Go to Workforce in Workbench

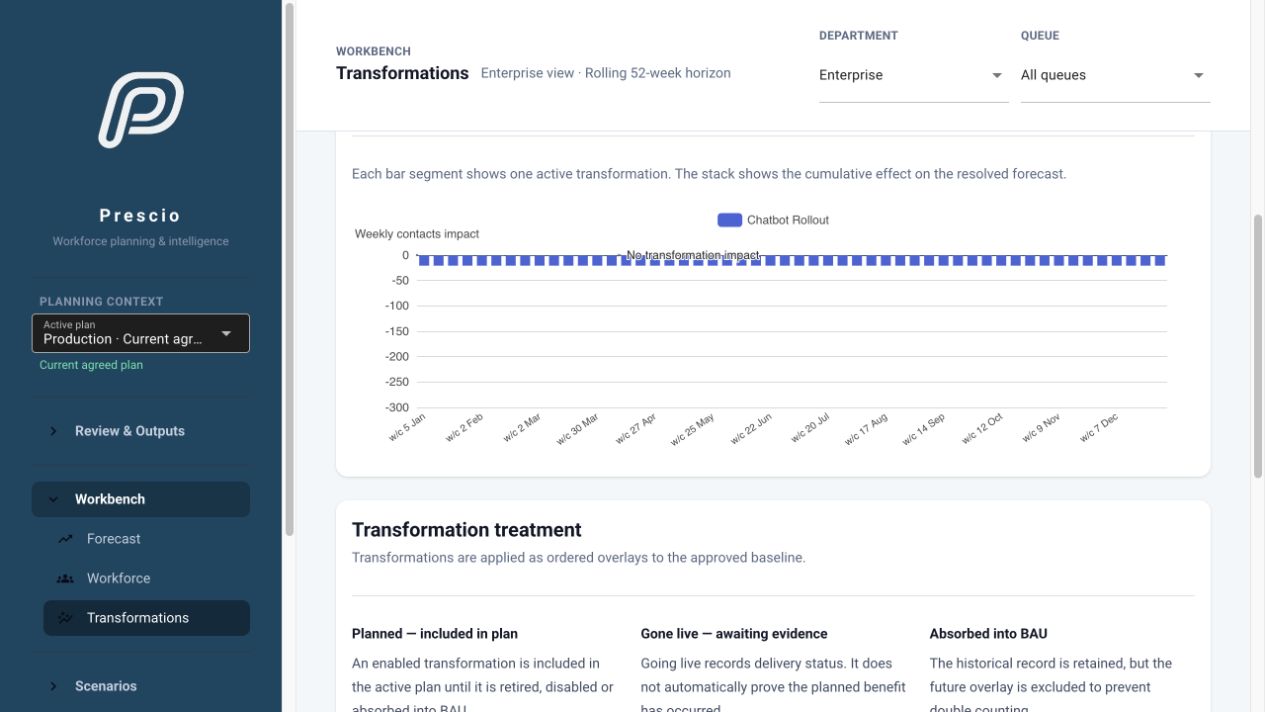(x=146, y=578)
